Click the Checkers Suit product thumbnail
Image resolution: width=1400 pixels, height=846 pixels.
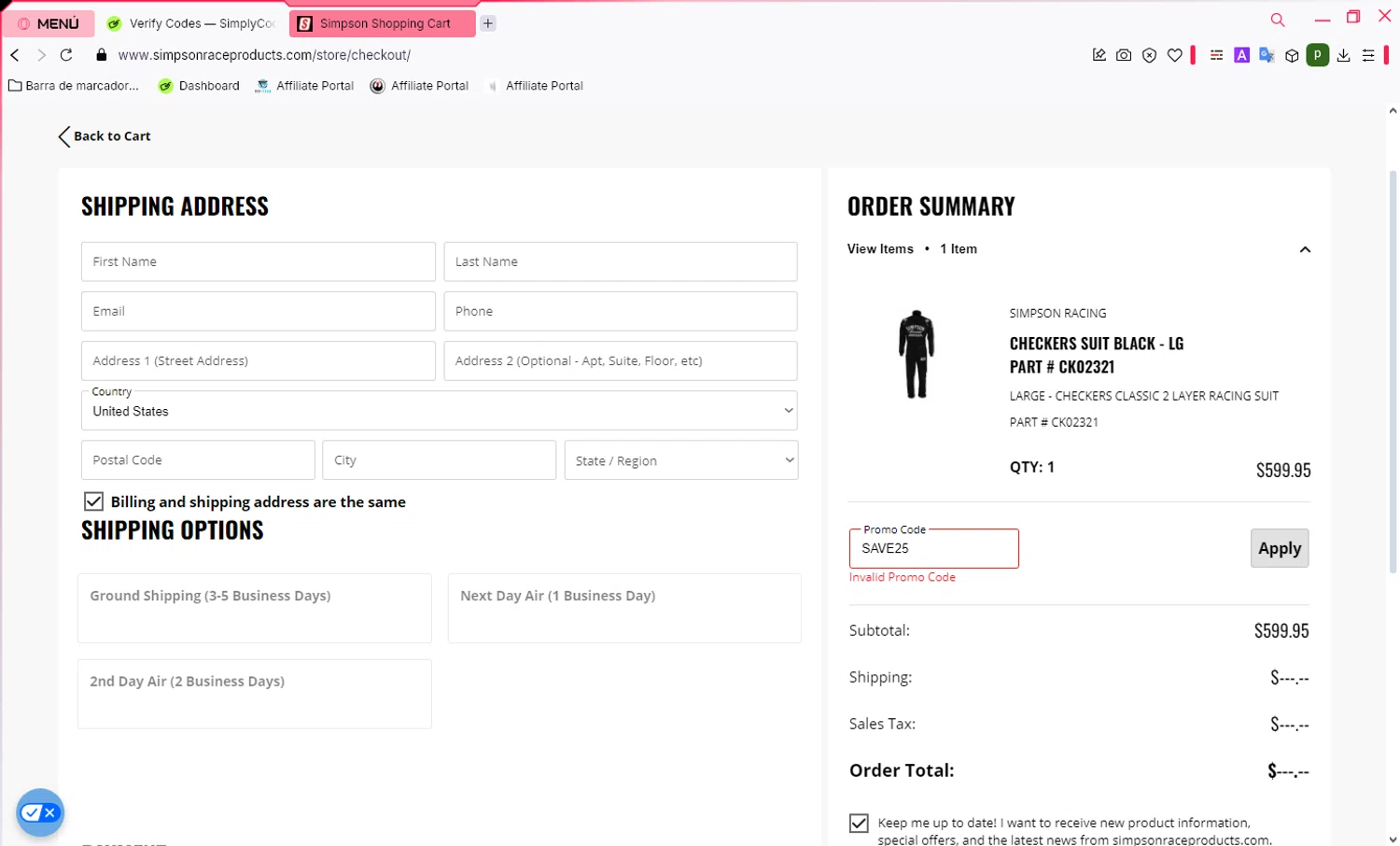coord(917,355)
